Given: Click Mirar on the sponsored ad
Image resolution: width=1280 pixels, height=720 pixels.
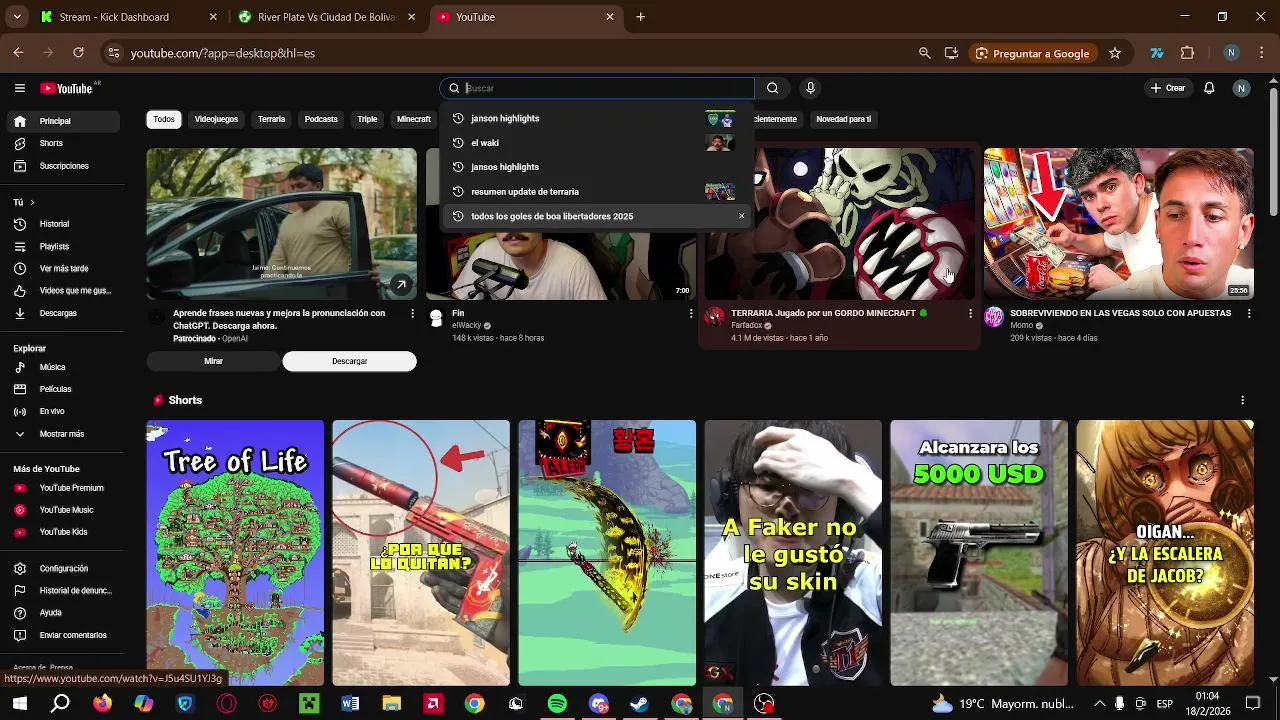Looking at the screenshot, I should [x=213, y=361].
